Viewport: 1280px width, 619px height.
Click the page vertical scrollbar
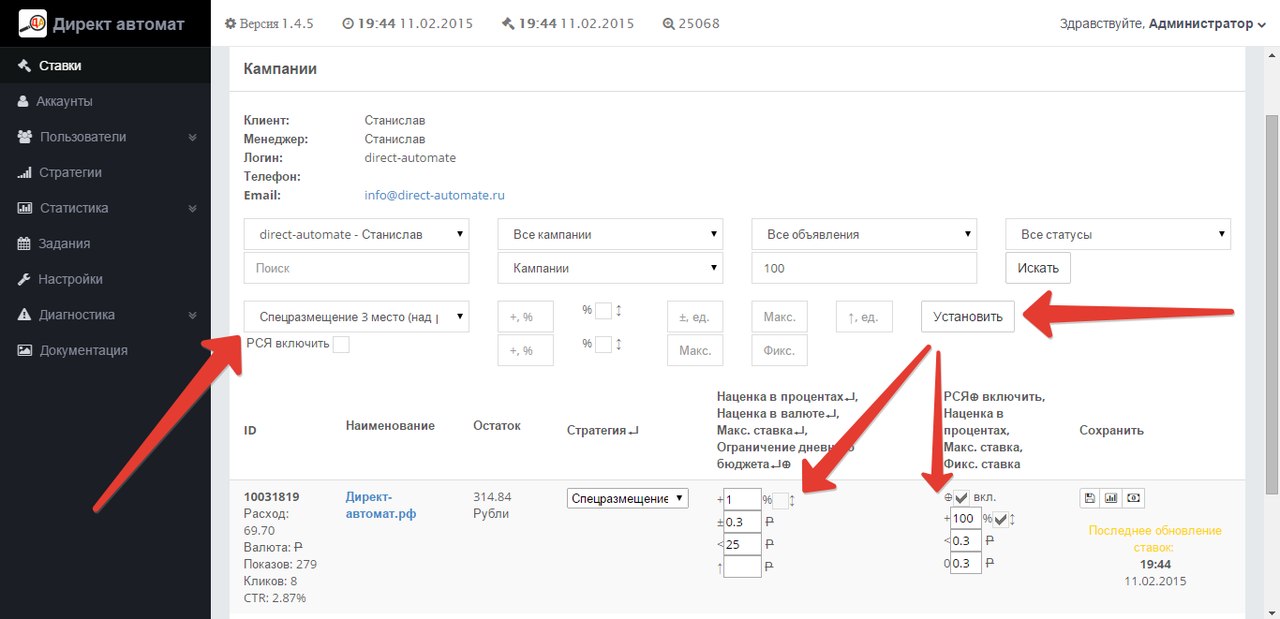(1271, 300)
